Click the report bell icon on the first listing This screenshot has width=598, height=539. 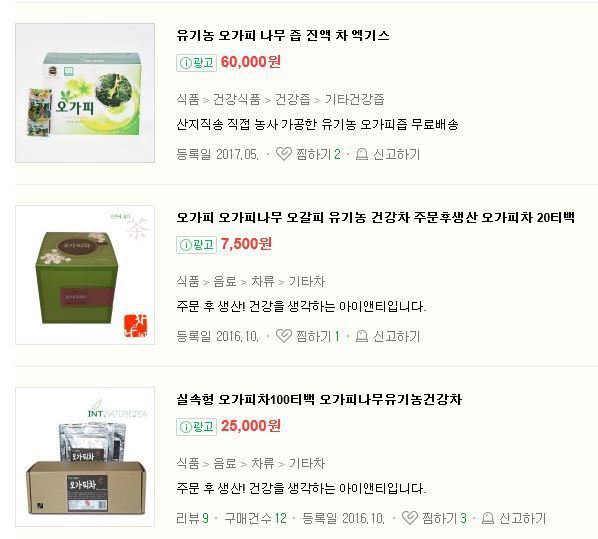point(362,154)
